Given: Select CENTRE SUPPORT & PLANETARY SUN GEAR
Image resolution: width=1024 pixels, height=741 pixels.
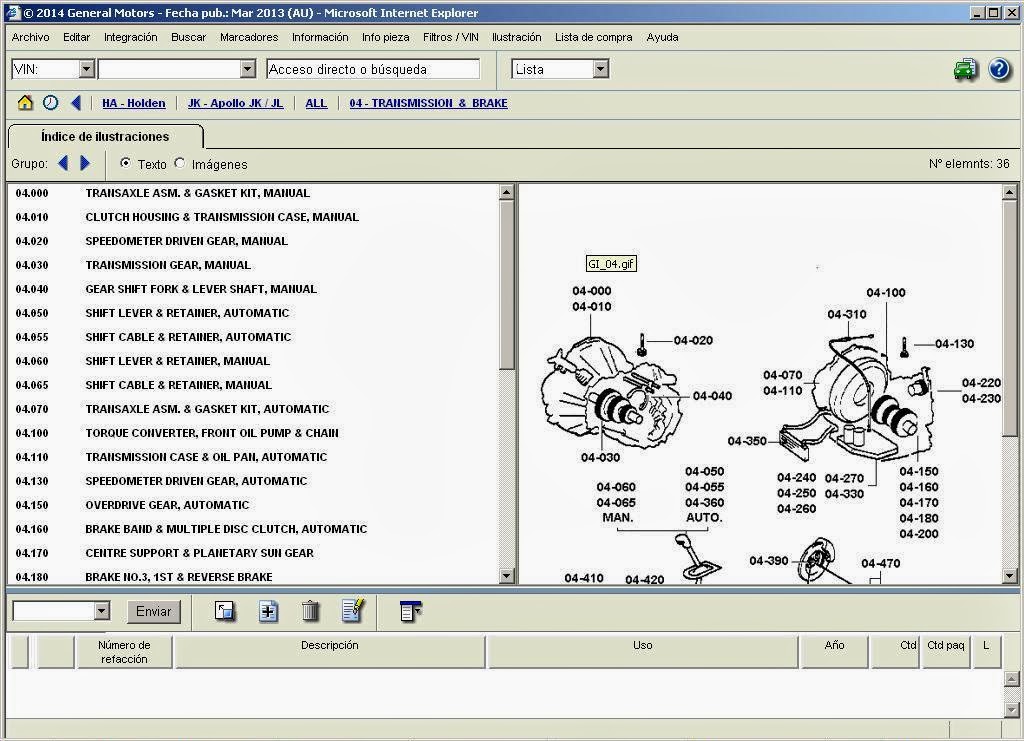Looking at the screenshot, I should click(253, 553).
